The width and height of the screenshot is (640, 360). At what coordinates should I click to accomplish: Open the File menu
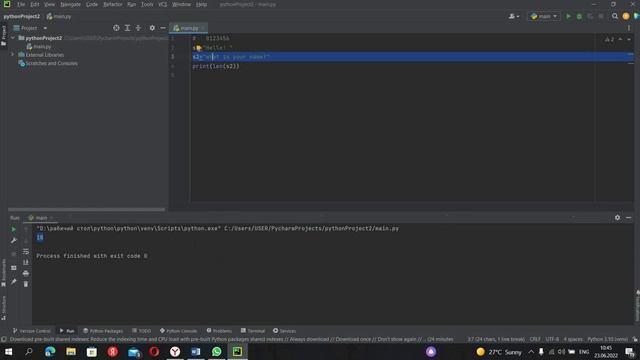tap(21, 4)
